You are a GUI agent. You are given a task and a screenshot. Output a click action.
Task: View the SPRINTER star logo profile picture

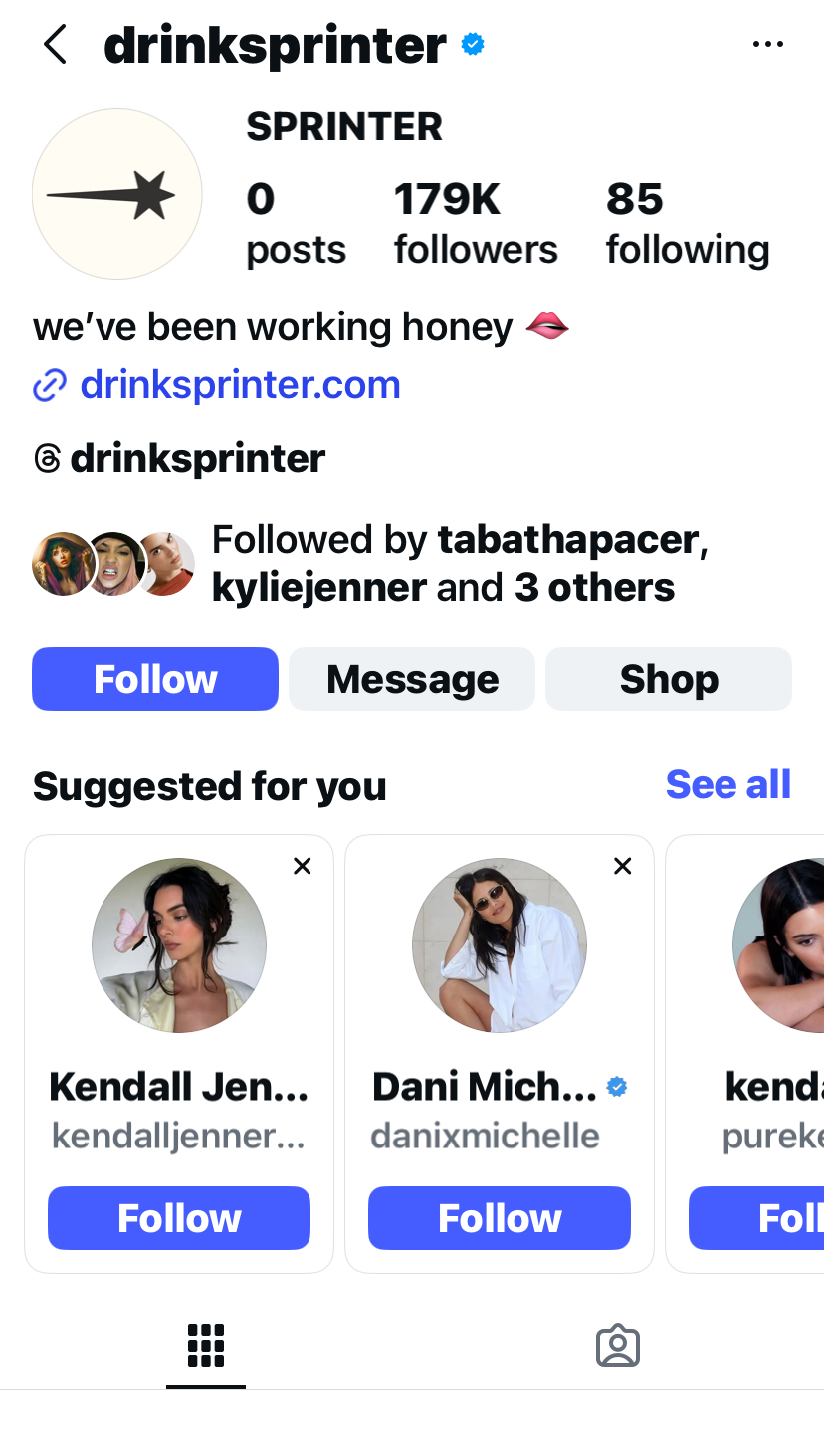pyautogui.click(x=117, y=194)
